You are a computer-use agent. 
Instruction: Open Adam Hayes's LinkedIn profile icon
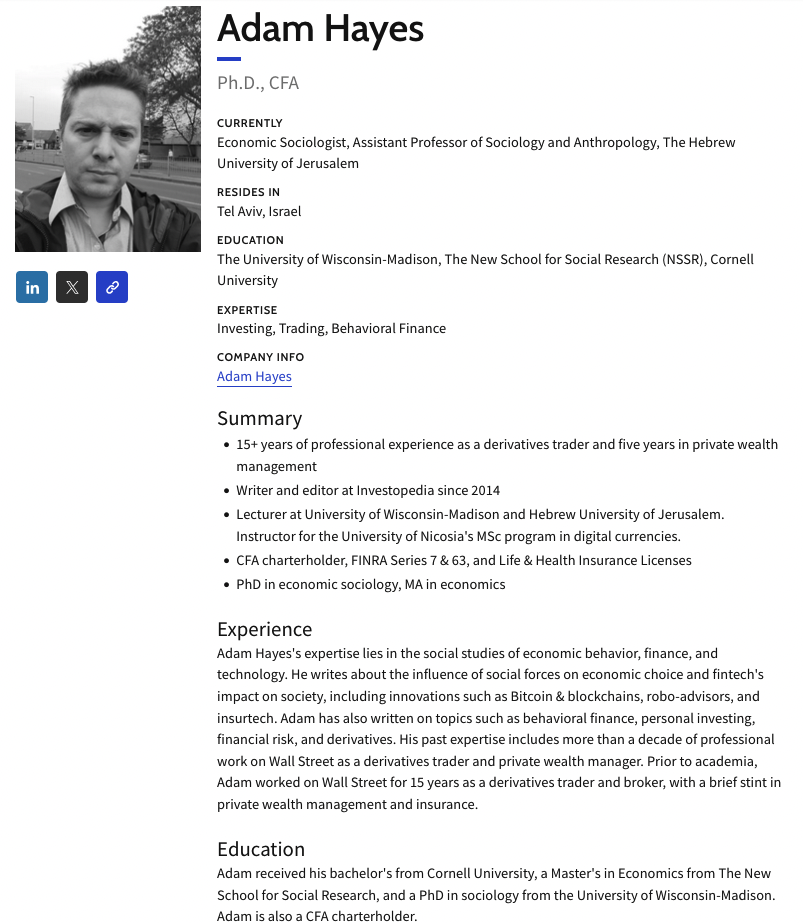32,288
